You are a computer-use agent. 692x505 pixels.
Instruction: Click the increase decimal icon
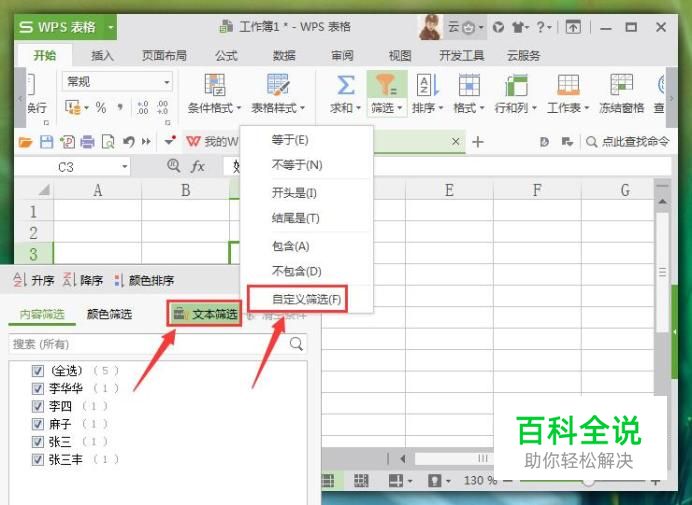tap(143, 107)
